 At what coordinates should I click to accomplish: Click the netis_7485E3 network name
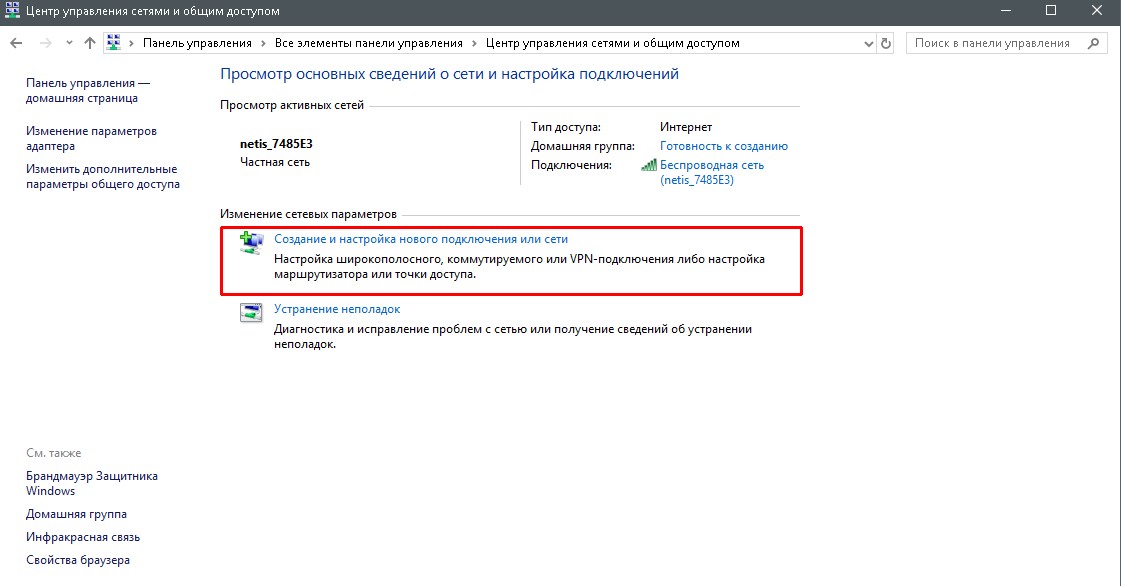276,144
